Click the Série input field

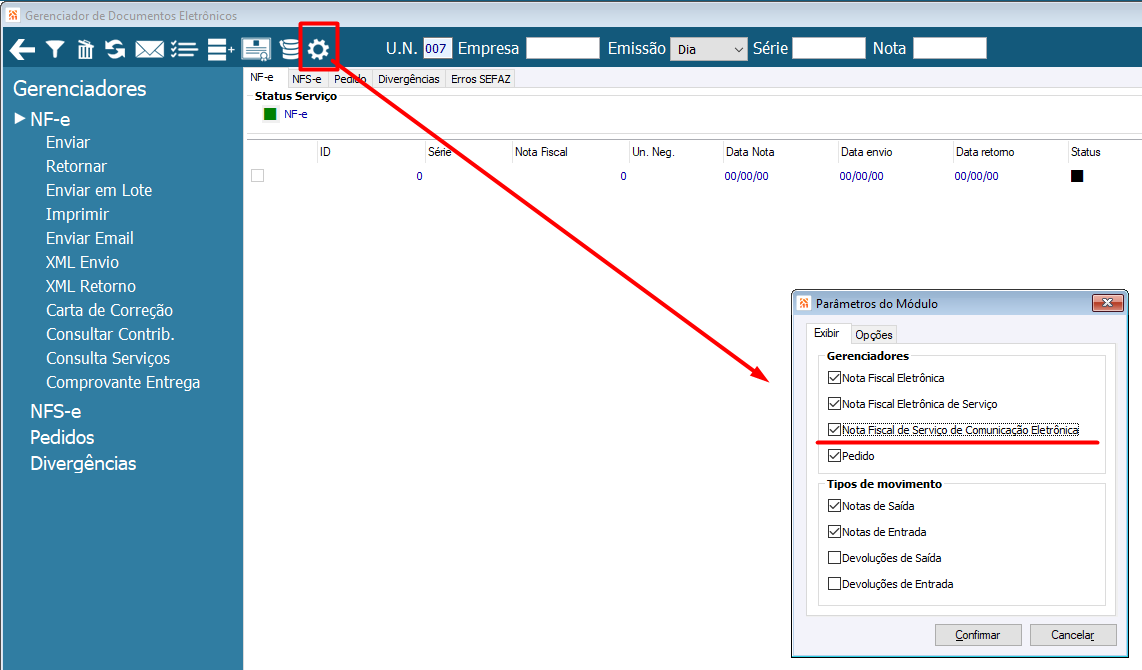point(828,49)
